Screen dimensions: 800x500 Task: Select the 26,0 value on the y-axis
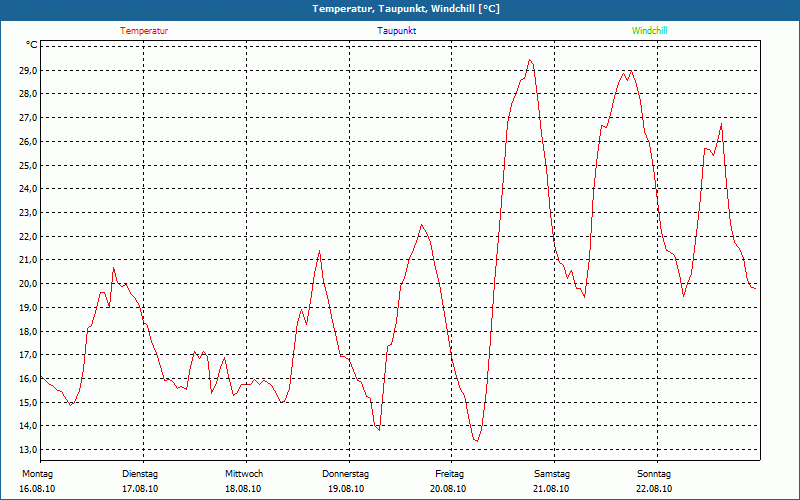[29, 141]
